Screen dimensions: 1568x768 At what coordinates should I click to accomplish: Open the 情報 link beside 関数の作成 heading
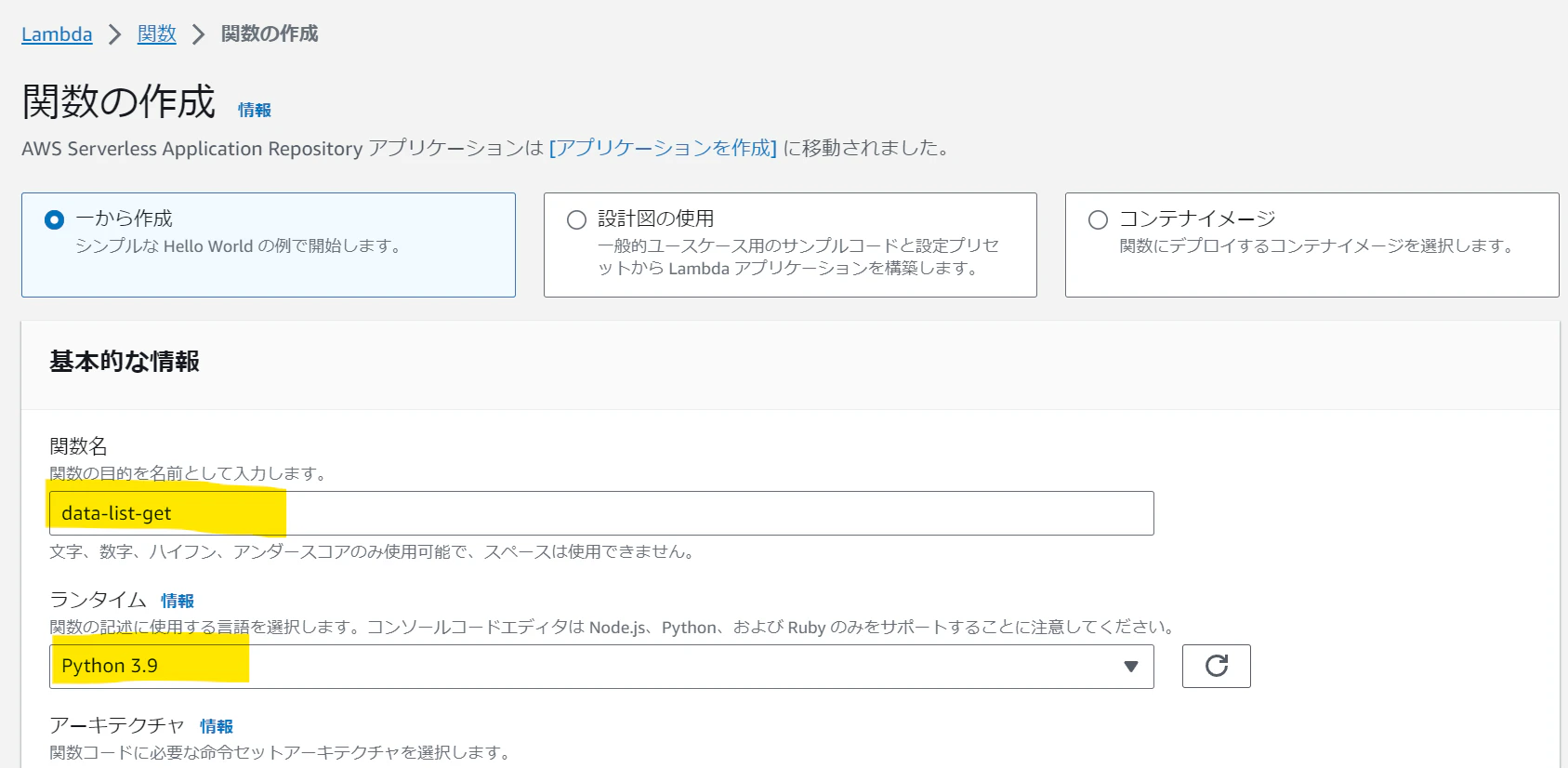coord(254,110)
